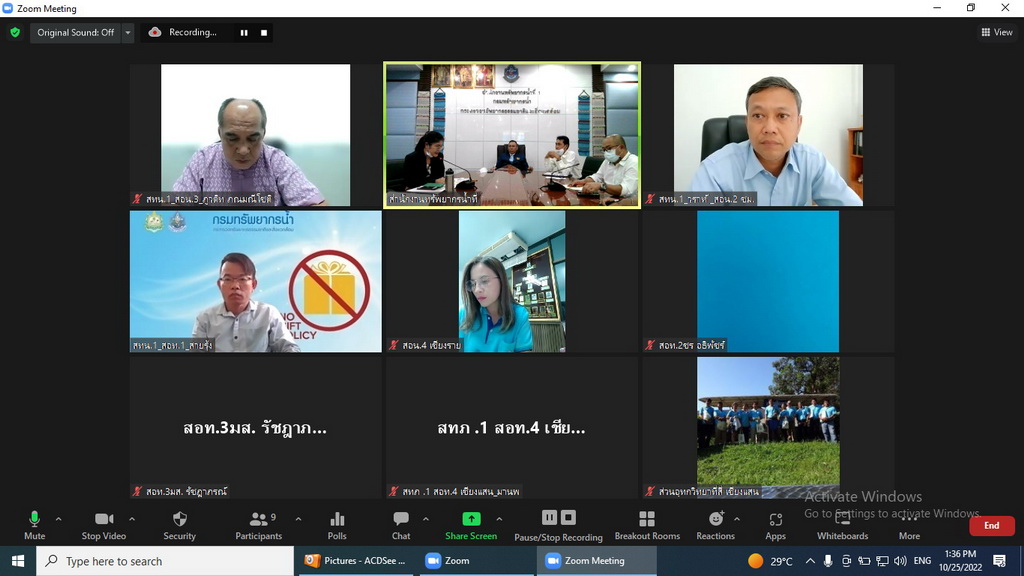Select the highlighted meeting room video tile
The image size is (1024, 576).
pyautogui.click(x=512, y=135)
